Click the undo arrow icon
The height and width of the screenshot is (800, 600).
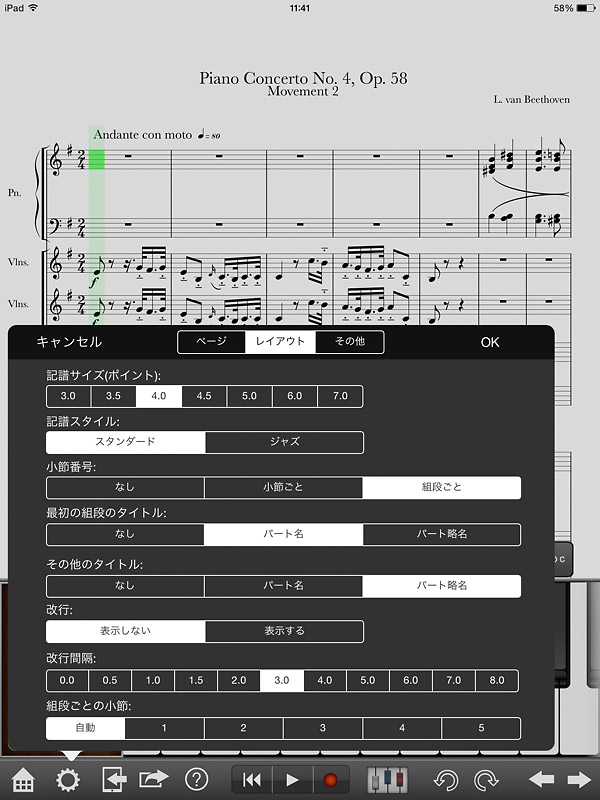point(447,780)
